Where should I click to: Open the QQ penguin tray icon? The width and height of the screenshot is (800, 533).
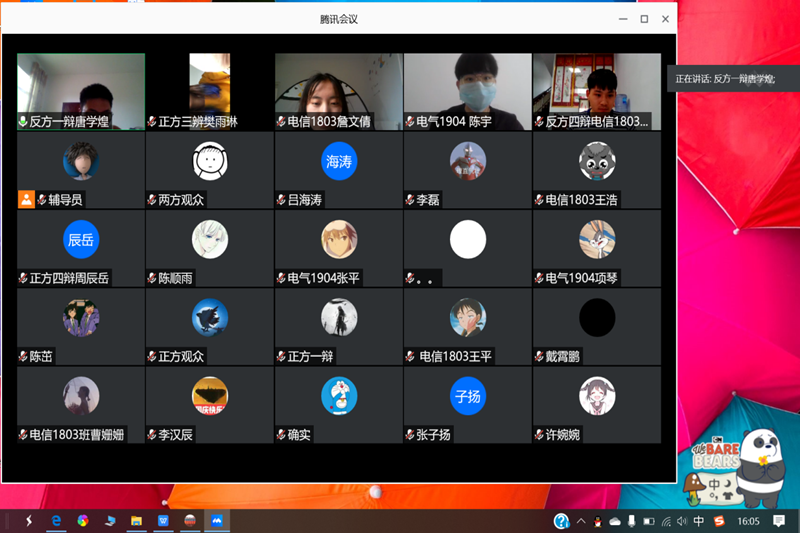pyautogui.click(x=598, y=521)
